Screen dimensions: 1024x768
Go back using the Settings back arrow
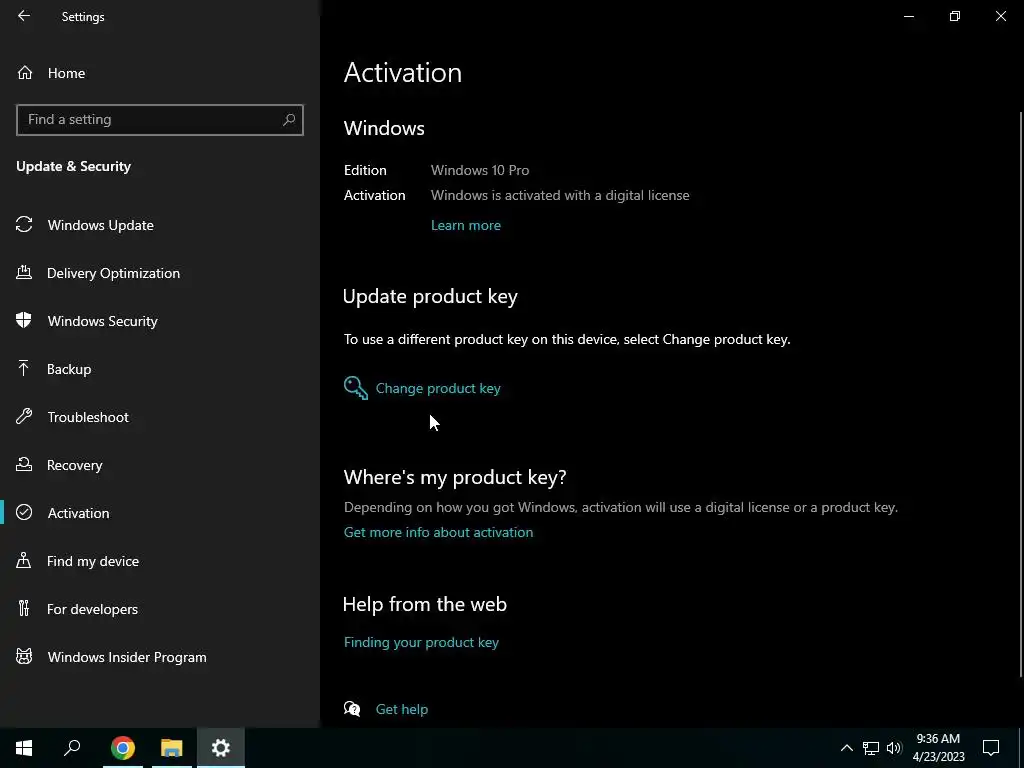point(24,16)
